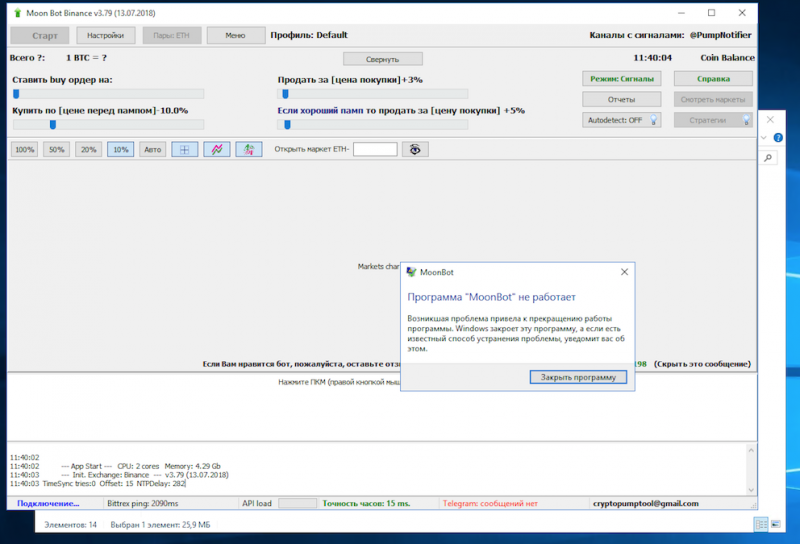800x544 pixels.
Task: Click the lightbulb on Autodetect button
Action: click(x=654, y=120)
